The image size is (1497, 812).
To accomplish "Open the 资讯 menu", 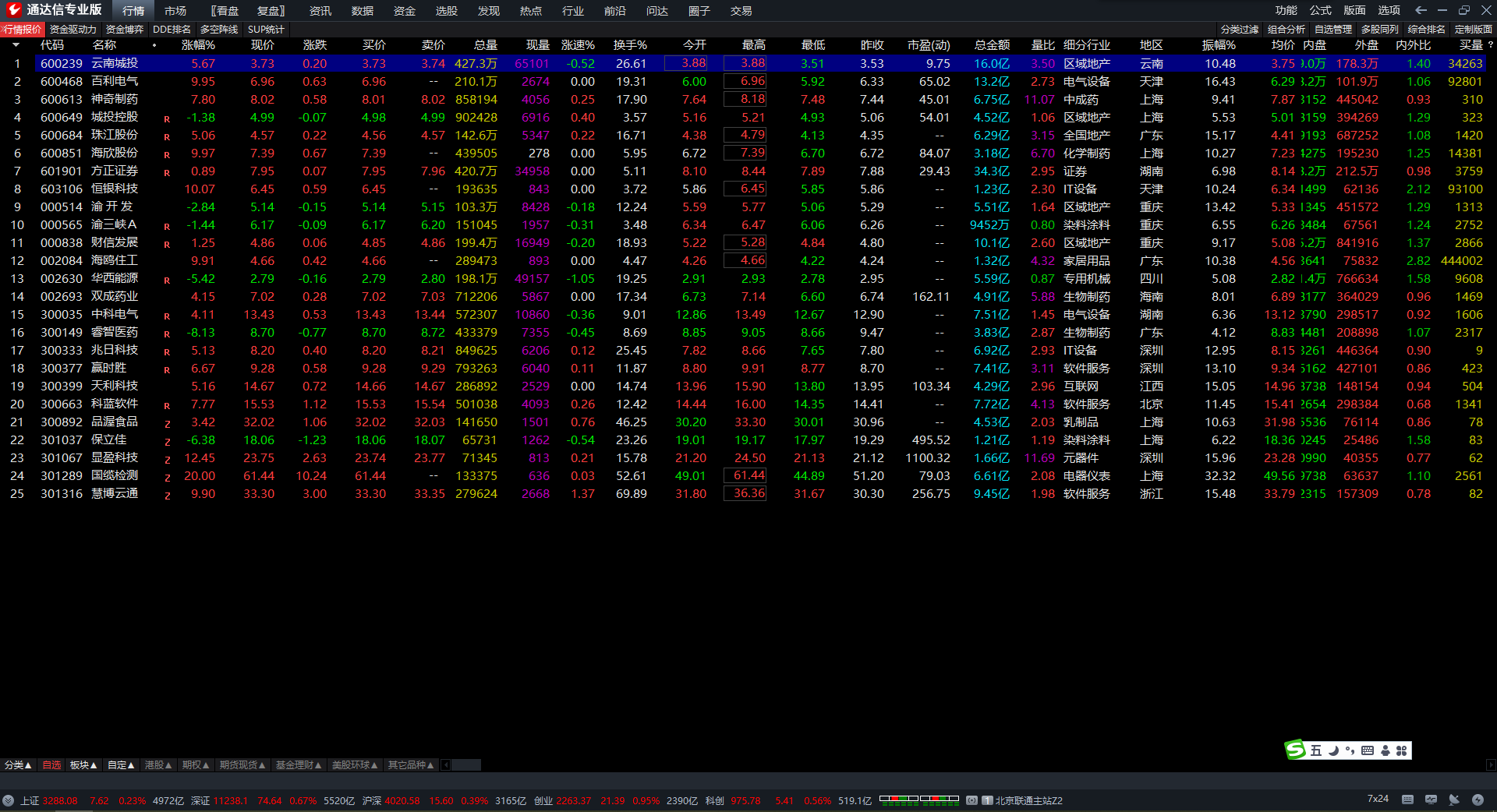I will click(320, 10).
